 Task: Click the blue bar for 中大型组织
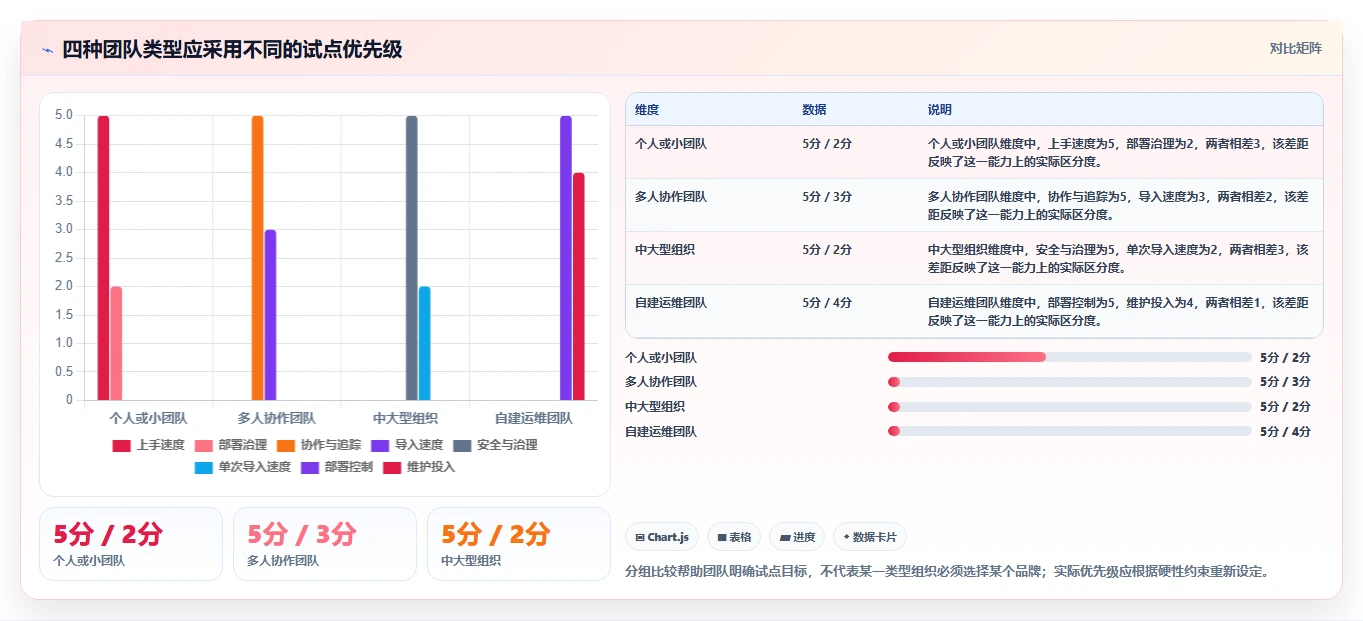point(425,343)
